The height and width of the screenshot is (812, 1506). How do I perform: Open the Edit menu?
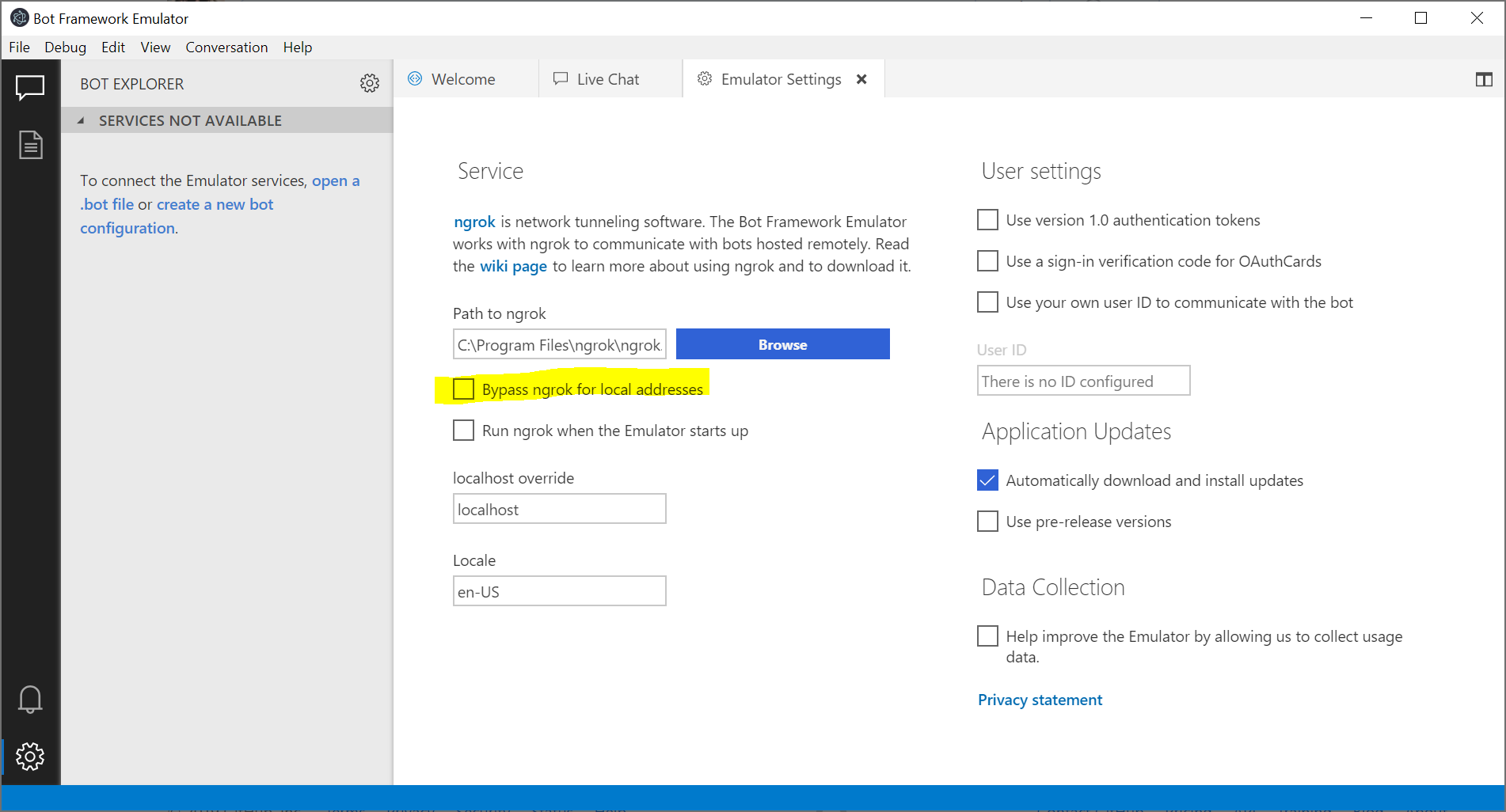(x=113, y=47)
